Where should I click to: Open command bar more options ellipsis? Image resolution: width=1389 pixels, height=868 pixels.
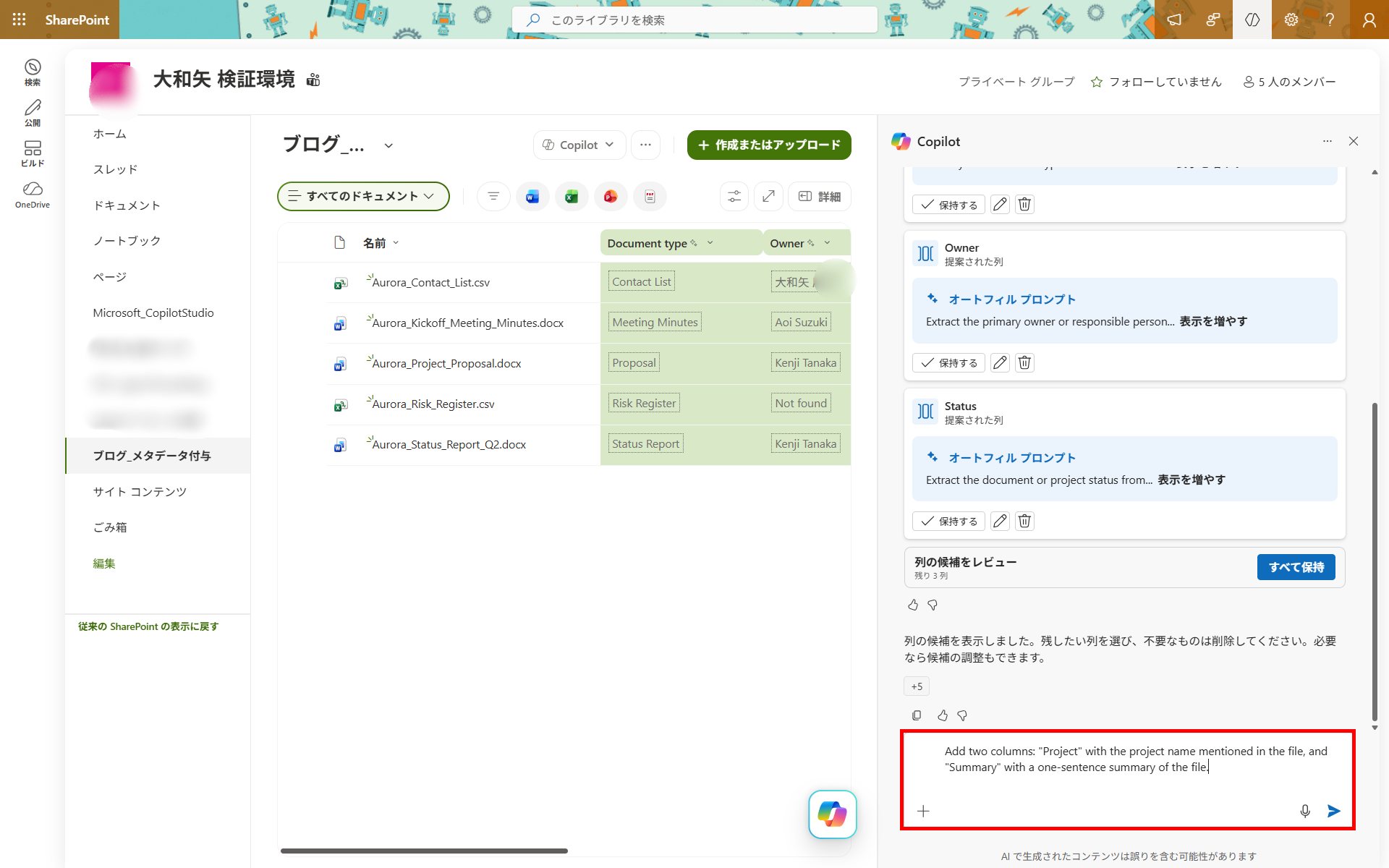point(645,145)
